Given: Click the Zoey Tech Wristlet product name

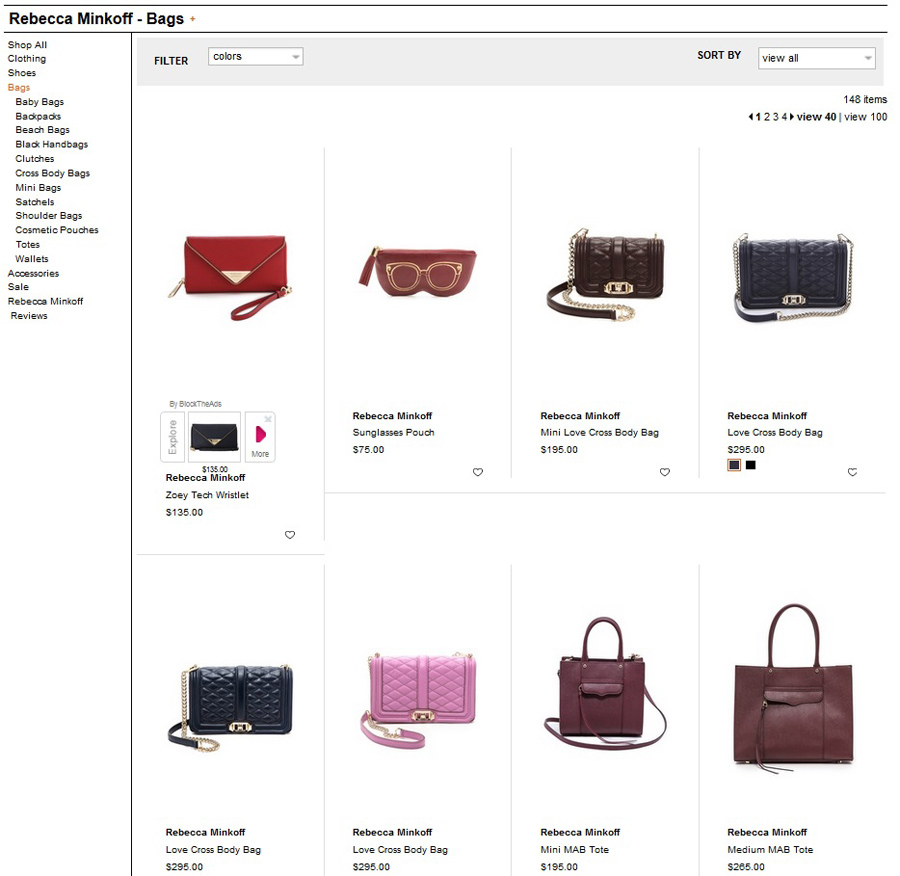Looking at the screenshot, I should click(x=207, y=495).
